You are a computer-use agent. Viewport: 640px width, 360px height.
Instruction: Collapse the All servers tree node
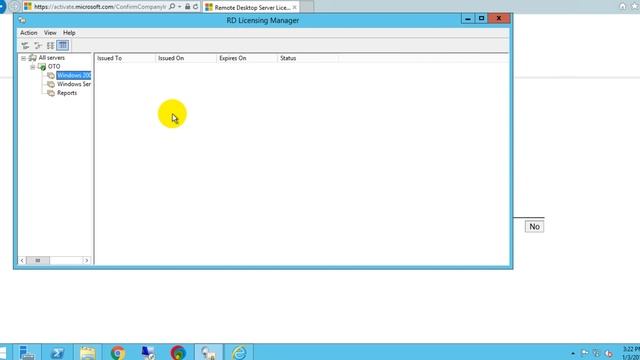[23, 58]
